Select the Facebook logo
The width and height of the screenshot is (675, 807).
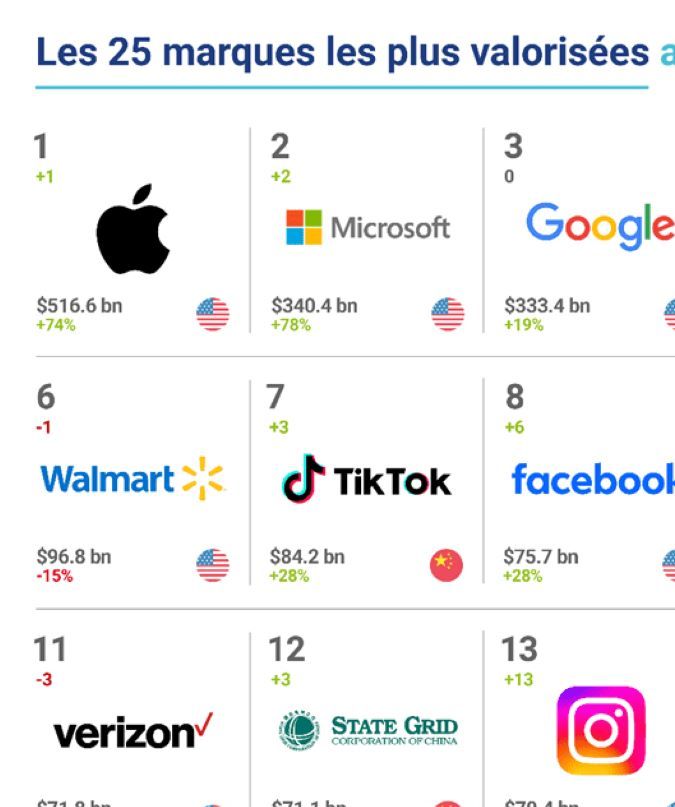(593, 479)
